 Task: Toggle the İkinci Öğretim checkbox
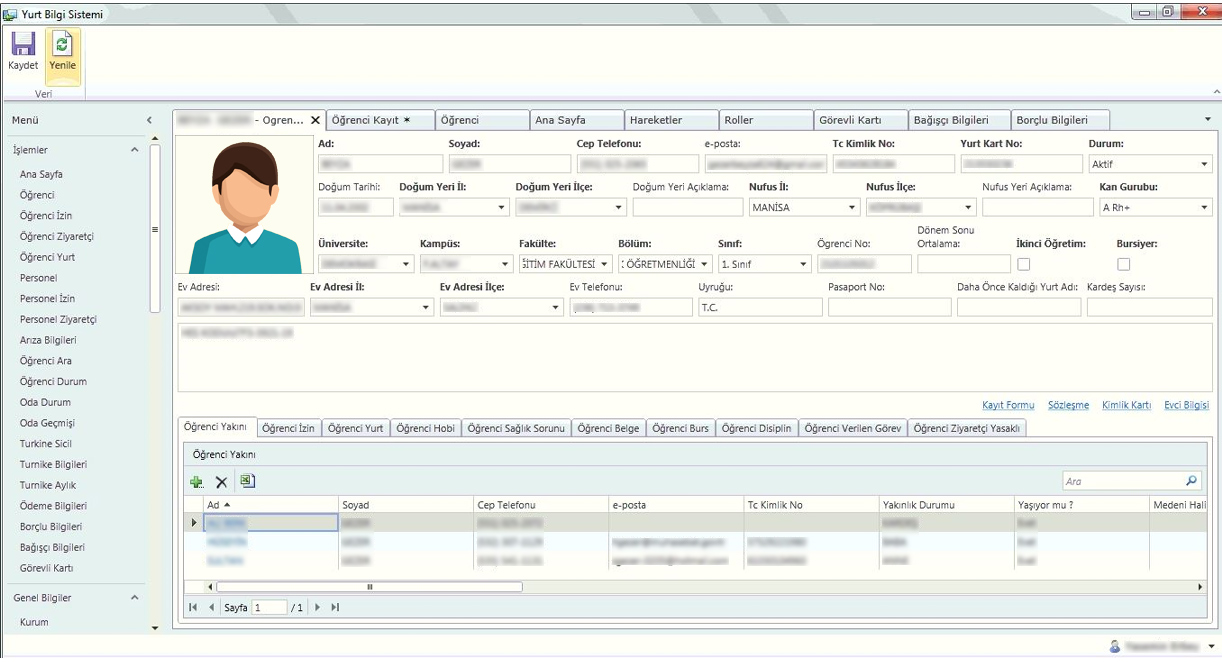pos(1023,264)
